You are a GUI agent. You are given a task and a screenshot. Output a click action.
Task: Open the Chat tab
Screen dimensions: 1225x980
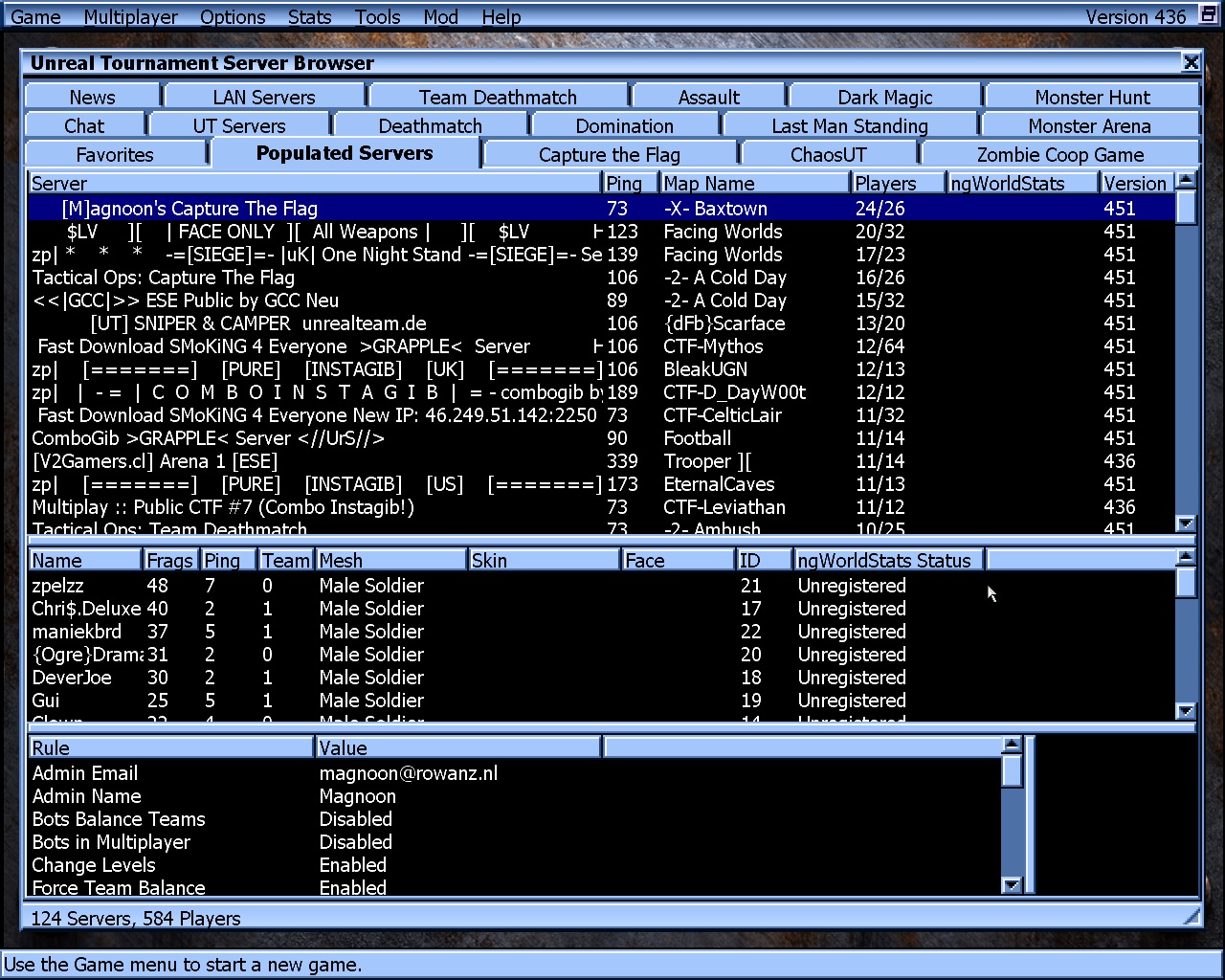tap(84, 125)
